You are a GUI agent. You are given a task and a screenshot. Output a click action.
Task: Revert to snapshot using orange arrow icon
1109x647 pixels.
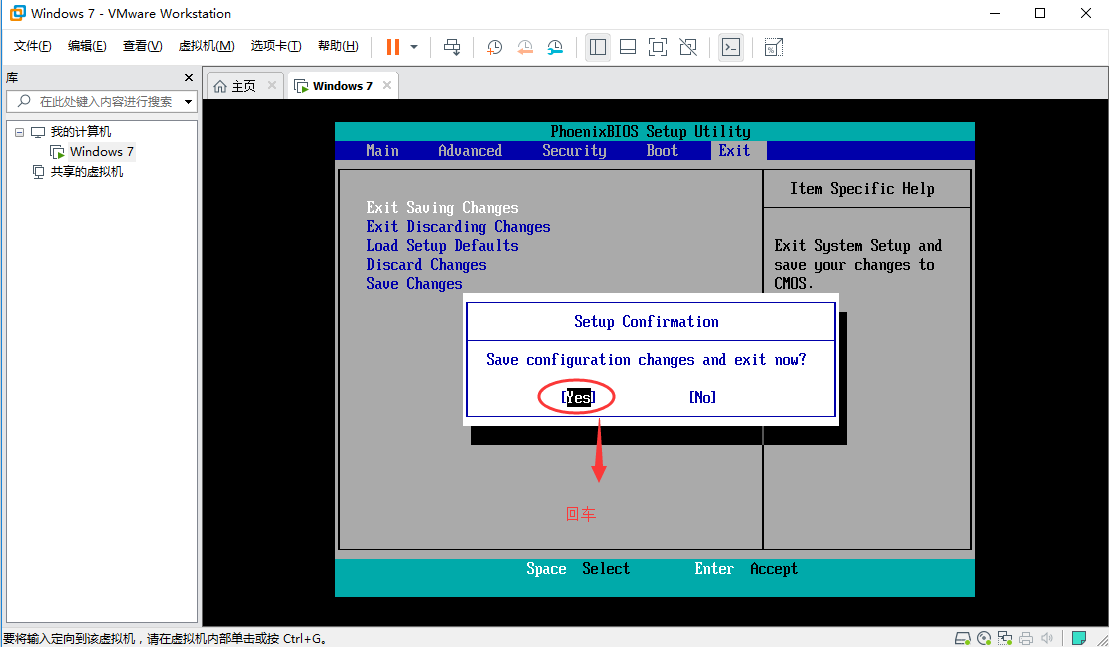(525, 47)
